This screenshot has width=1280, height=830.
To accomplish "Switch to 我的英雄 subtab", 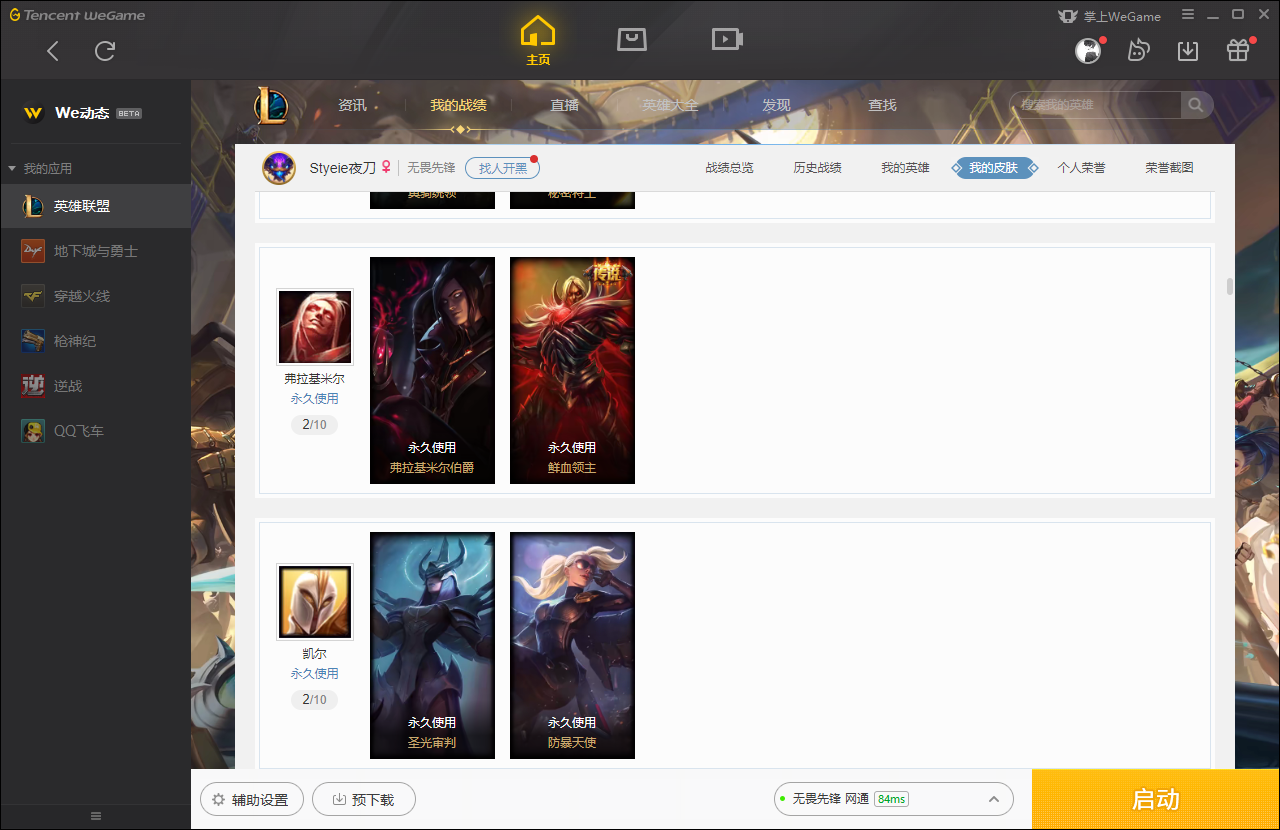I will pyautogui.click(x=905, y=168).
